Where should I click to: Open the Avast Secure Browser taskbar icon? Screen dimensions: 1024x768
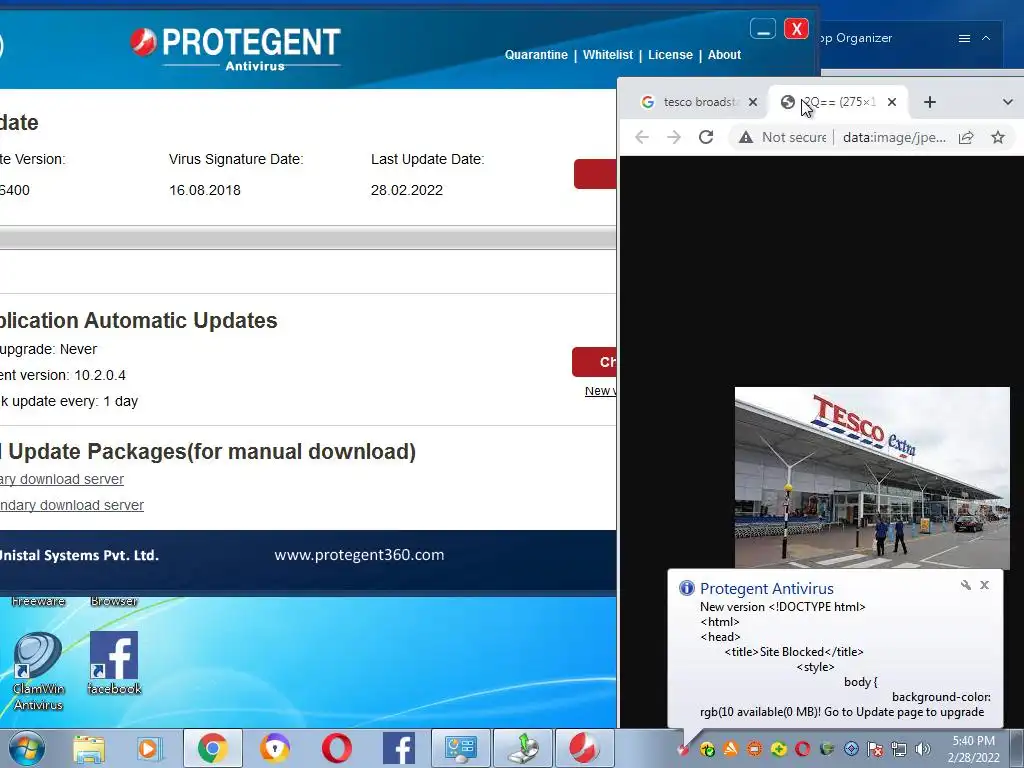click(274, 748)
